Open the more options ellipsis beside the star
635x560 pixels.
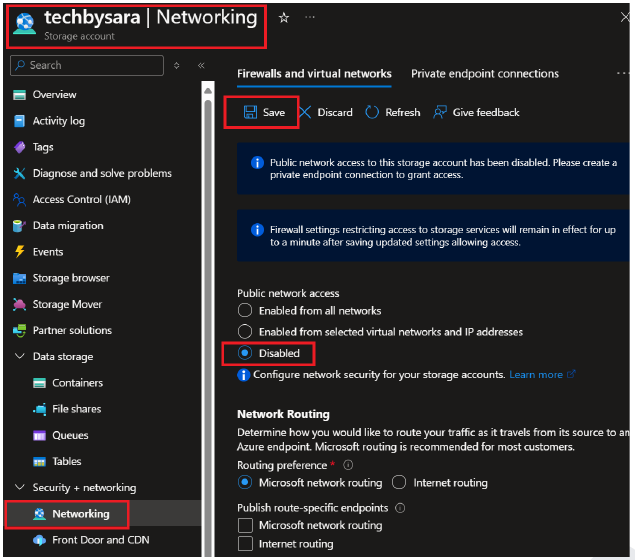(310, 17)
